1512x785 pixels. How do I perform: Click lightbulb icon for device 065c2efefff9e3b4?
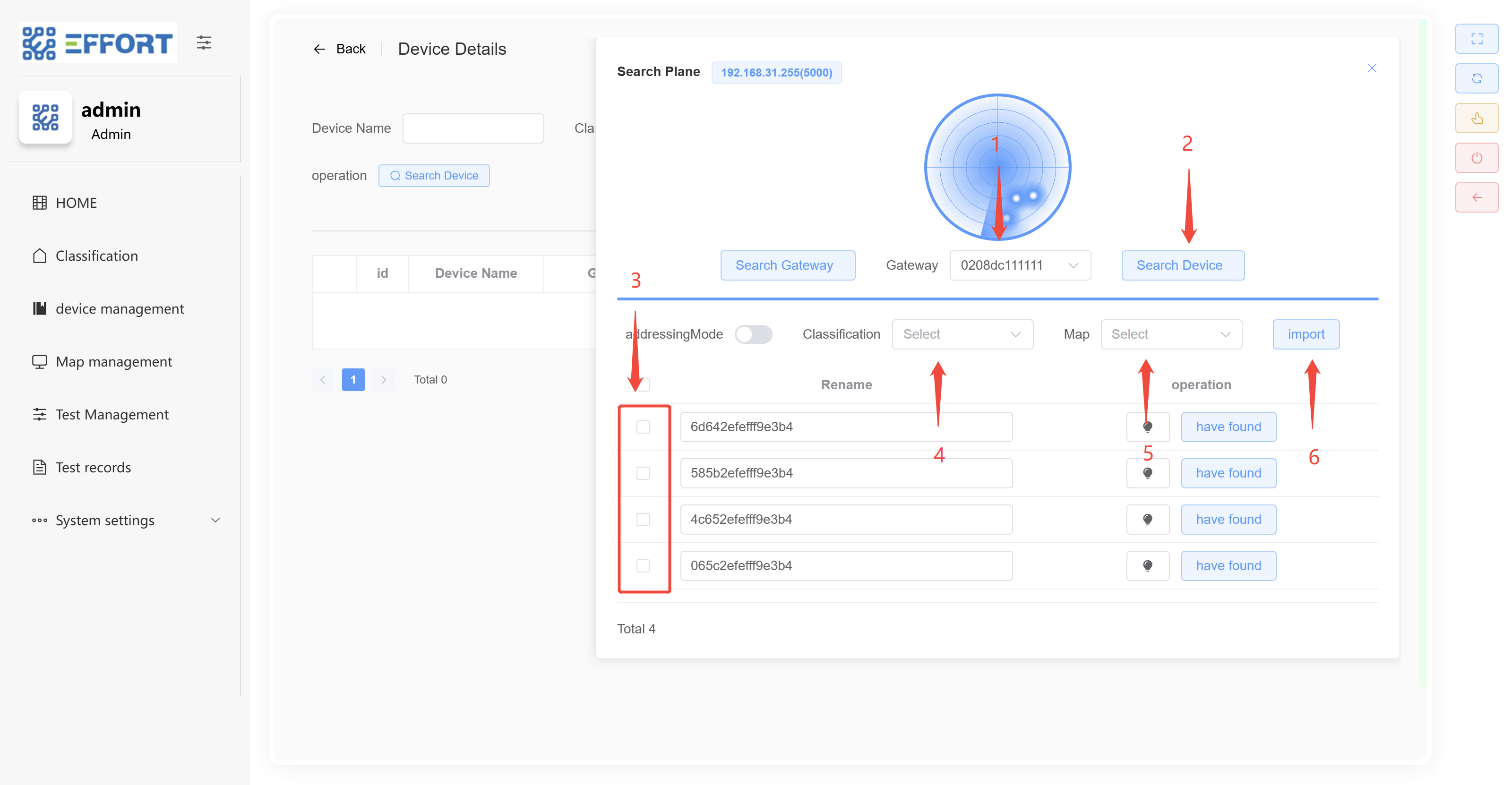1148,565
